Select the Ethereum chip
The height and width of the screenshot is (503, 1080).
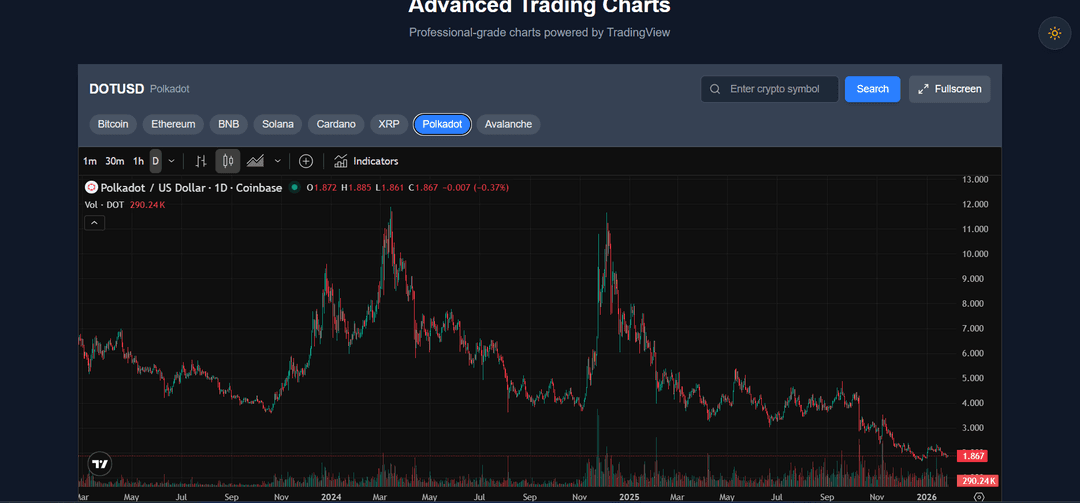(x=173, y=125)
